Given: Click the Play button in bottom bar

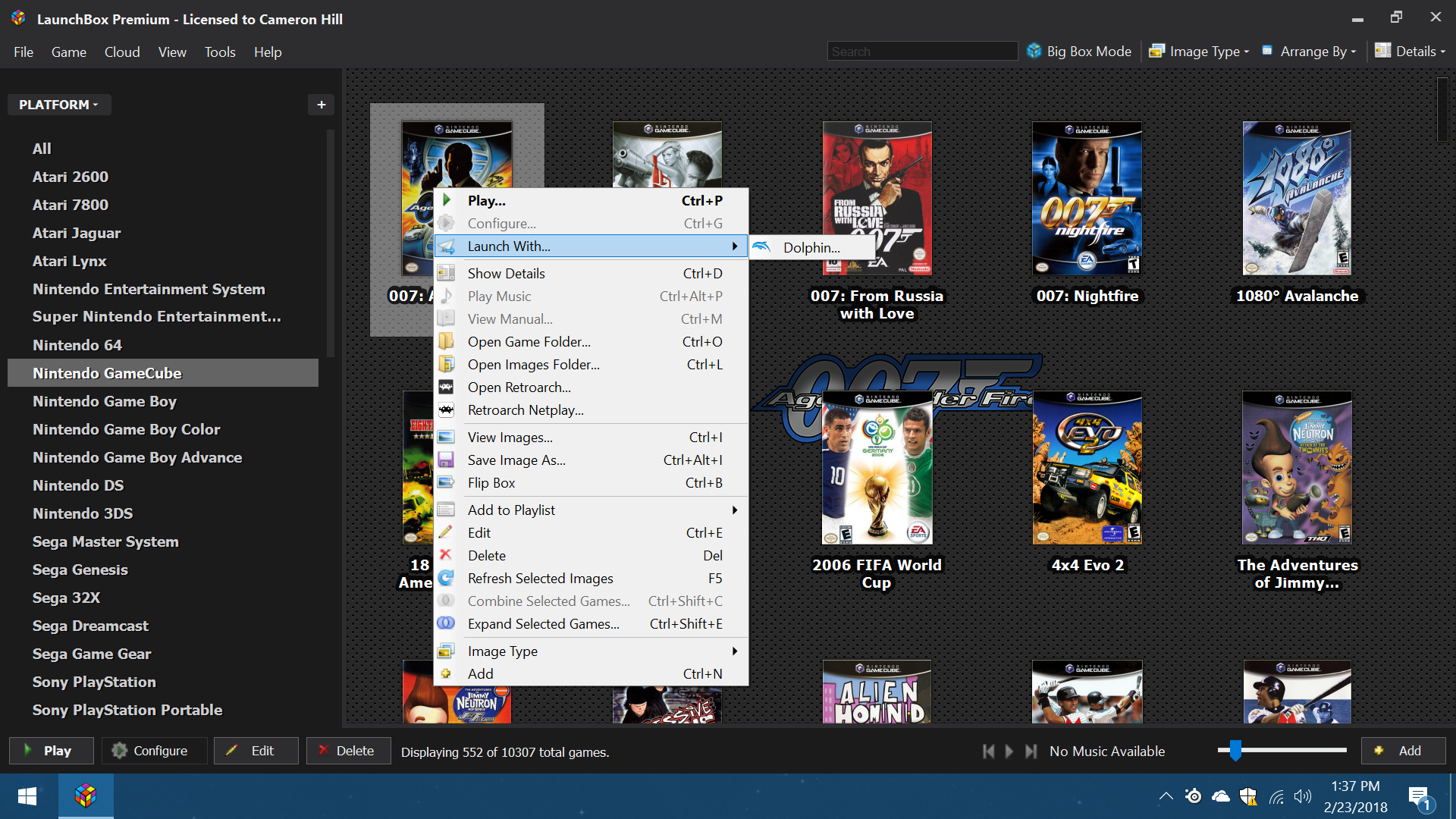Looking at the screenshot, I should [52, 751].
